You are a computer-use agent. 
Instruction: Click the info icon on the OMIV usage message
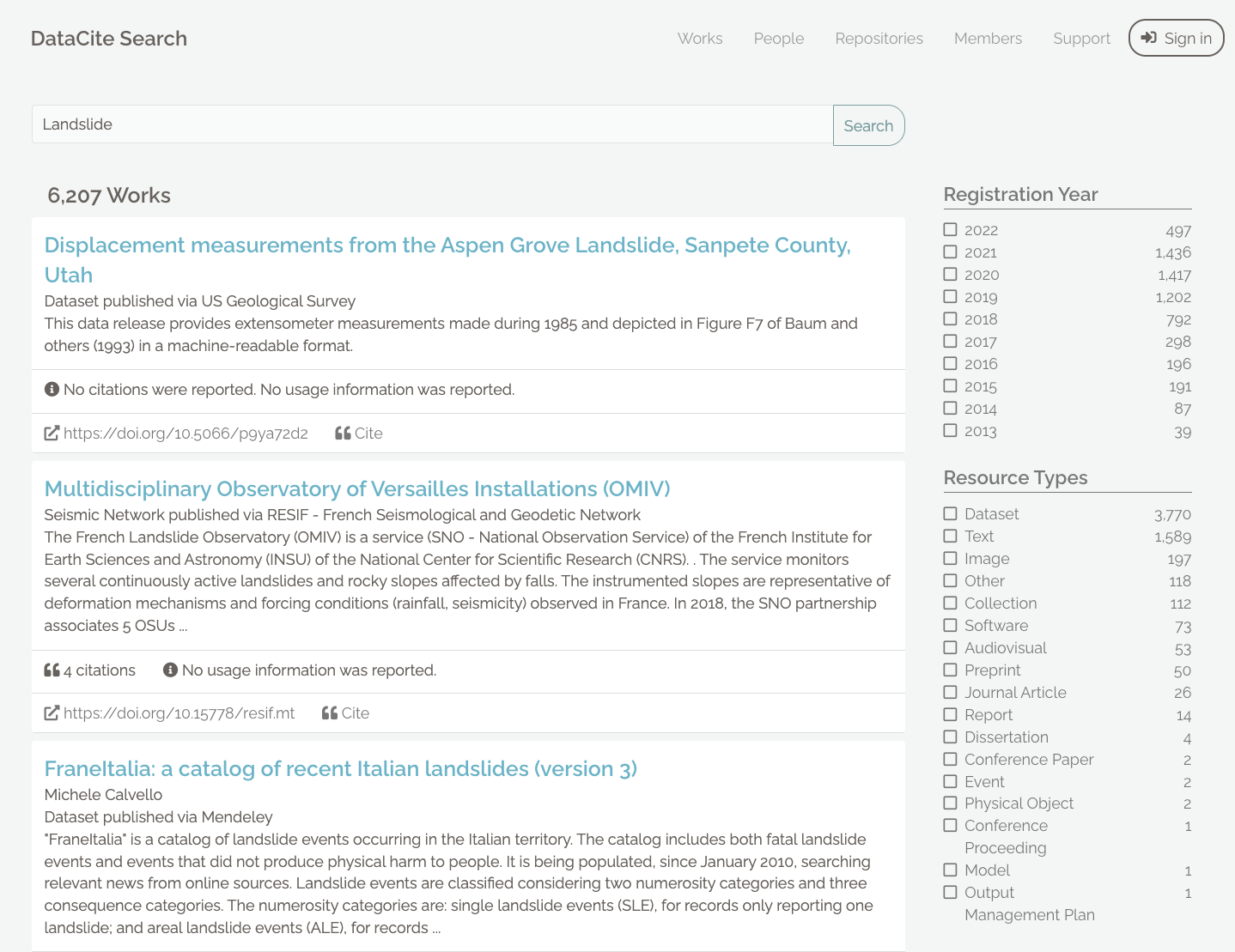[169, 670]
